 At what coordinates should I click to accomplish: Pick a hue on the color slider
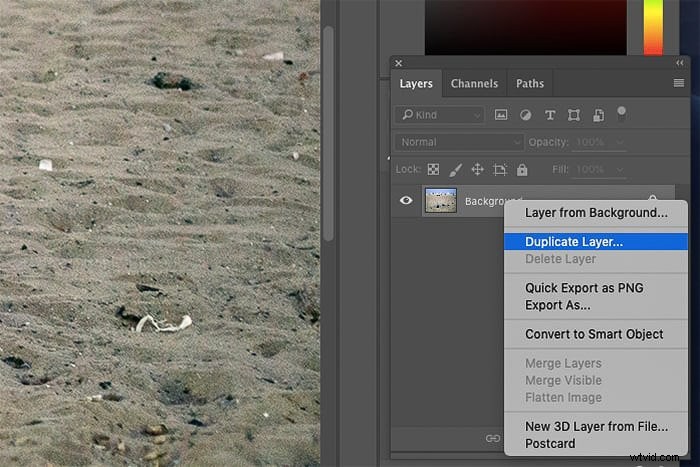[x=653, y=27]
